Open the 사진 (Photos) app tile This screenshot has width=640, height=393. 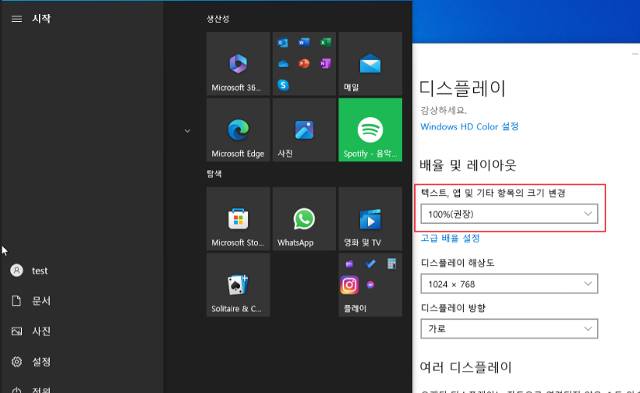pyautogui.click(x=304, y=130)
